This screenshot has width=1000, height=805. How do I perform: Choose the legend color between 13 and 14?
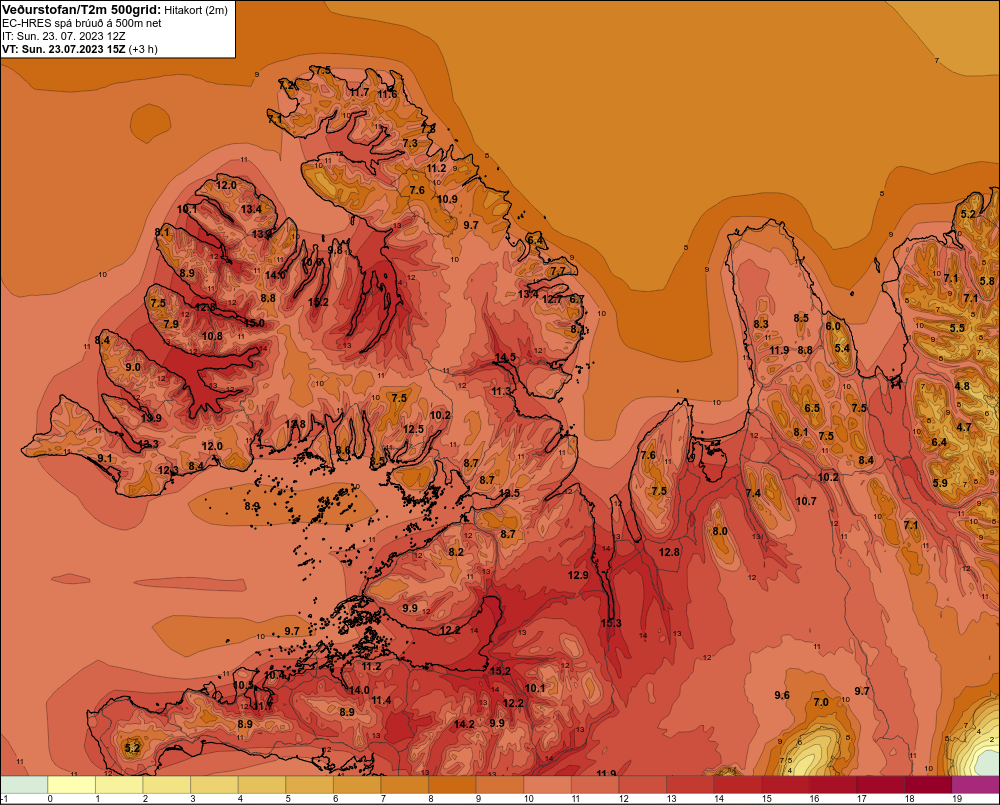pyautogui.click(x=690, y=784)
